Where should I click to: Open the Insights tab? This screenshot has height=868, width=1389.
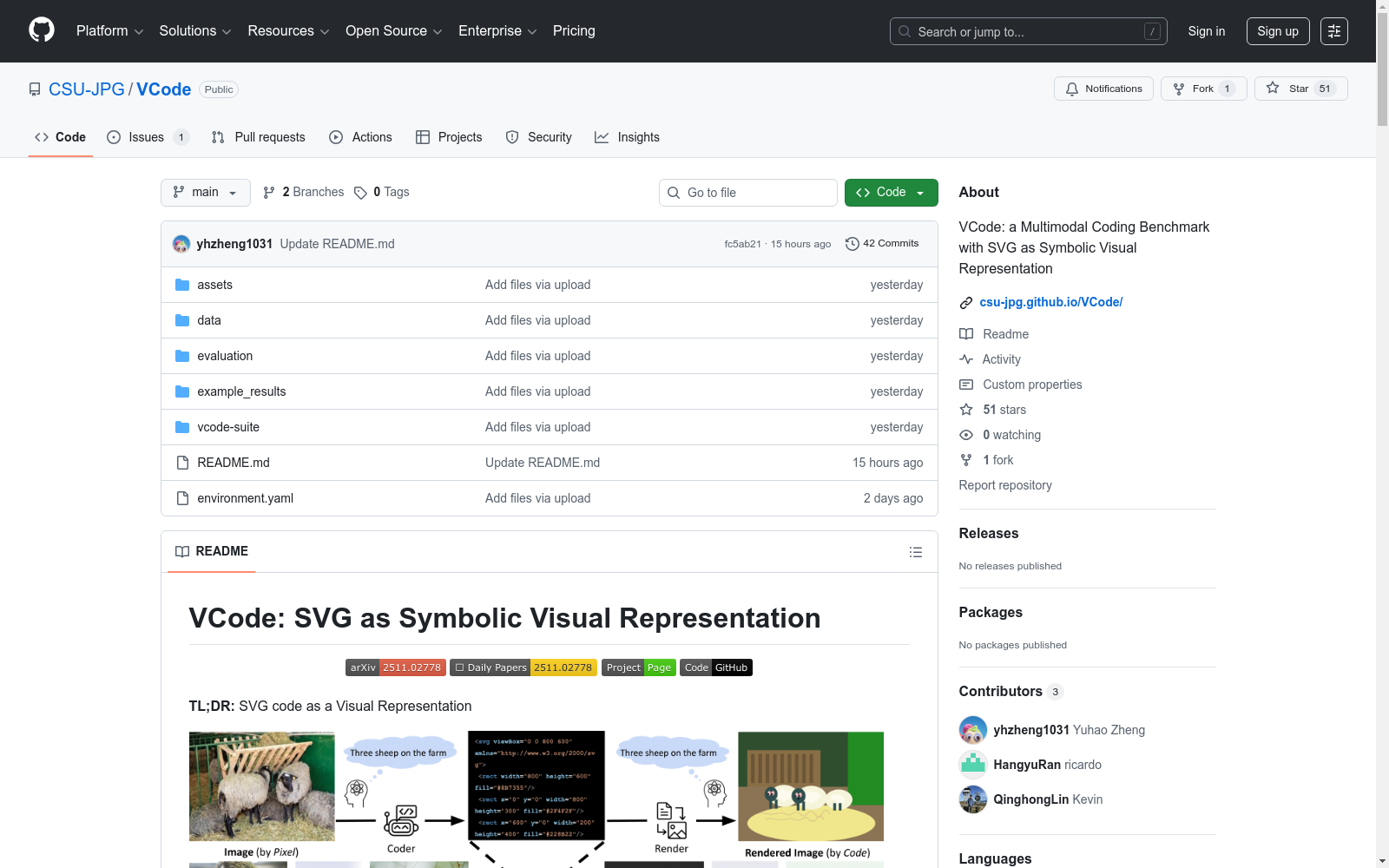point(628,137)
